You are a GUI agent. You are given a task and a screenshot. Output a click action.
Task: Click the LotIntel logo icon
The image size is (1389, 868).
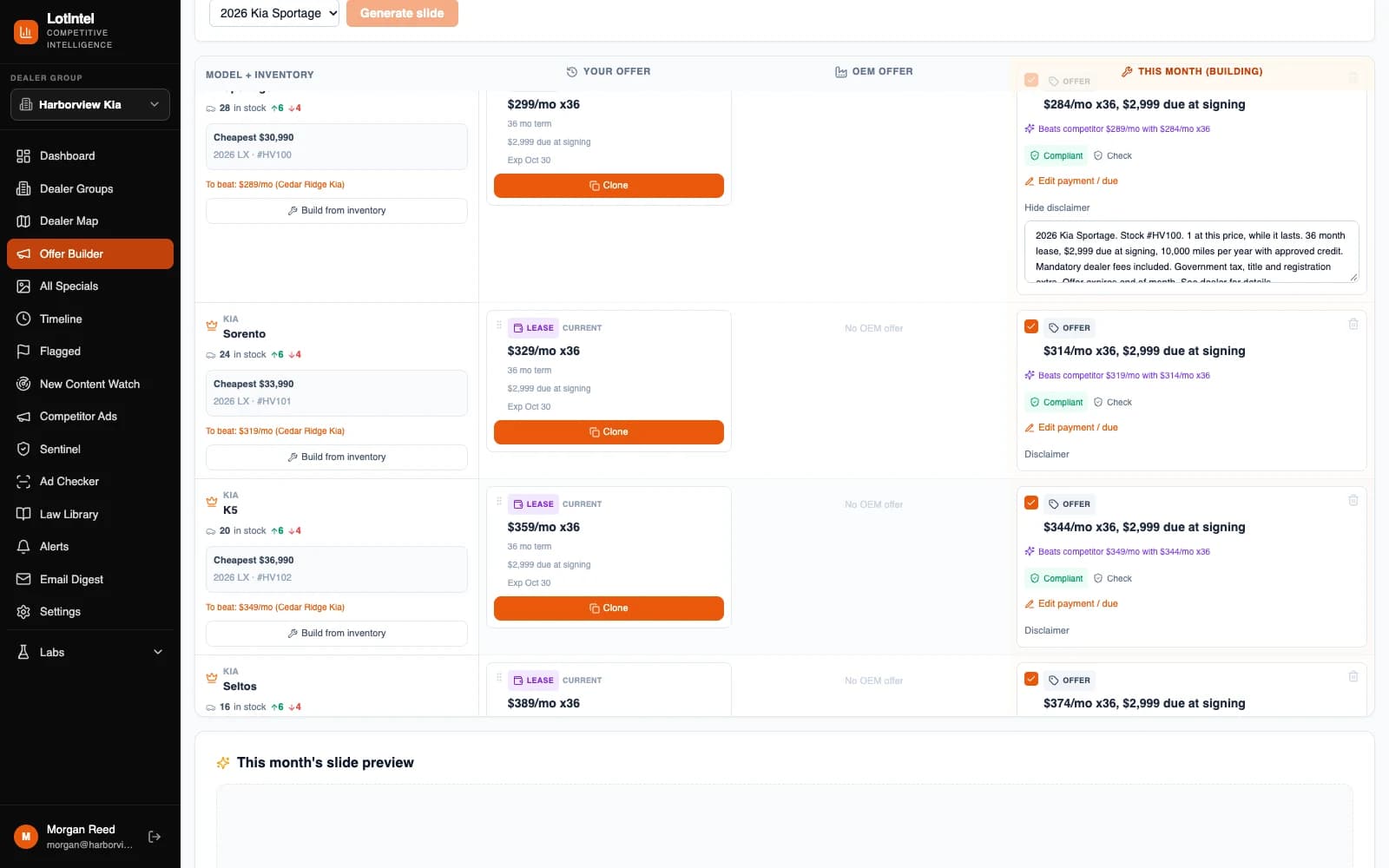[x=26, y=32]
